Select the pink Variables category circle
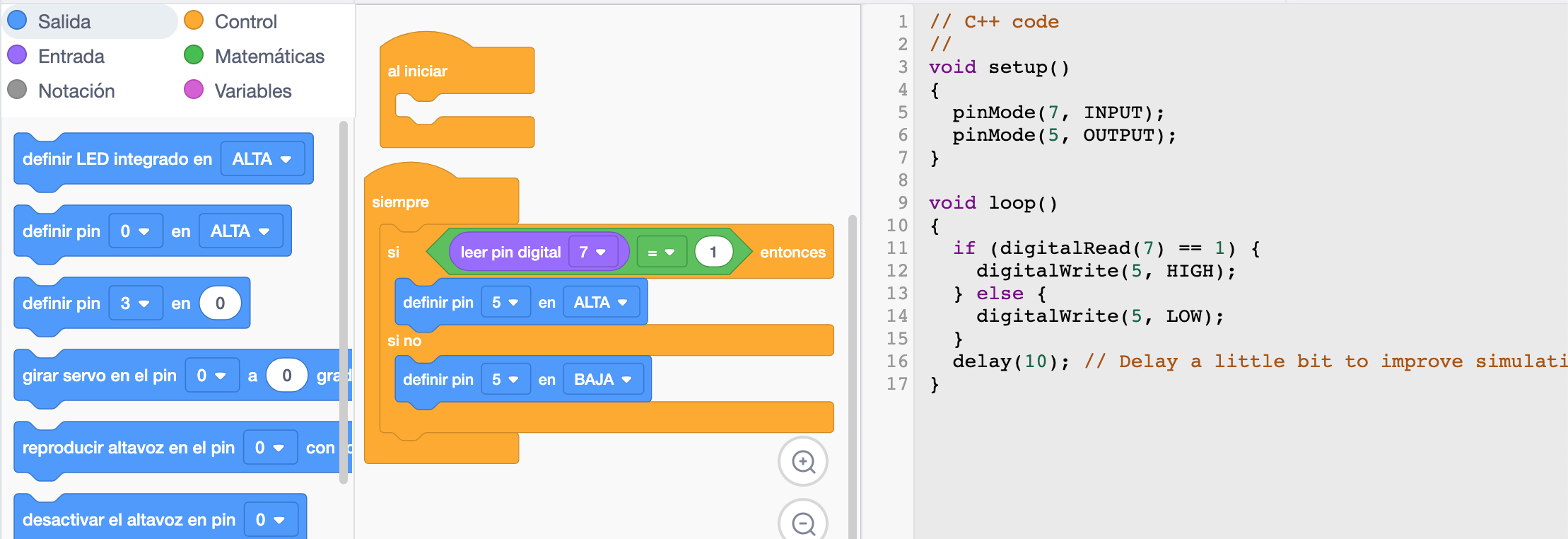 coord(194,91)
